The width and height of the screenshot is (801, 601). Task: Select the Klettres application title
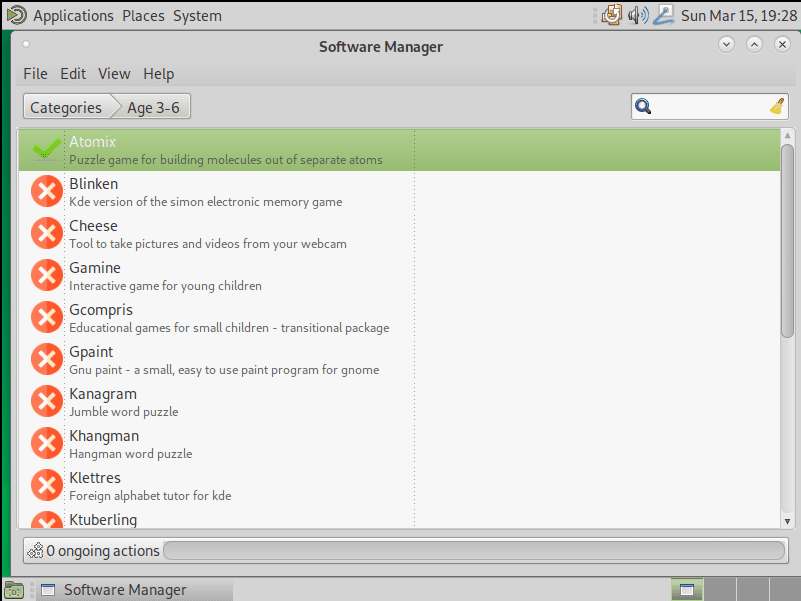coord(95,478)
